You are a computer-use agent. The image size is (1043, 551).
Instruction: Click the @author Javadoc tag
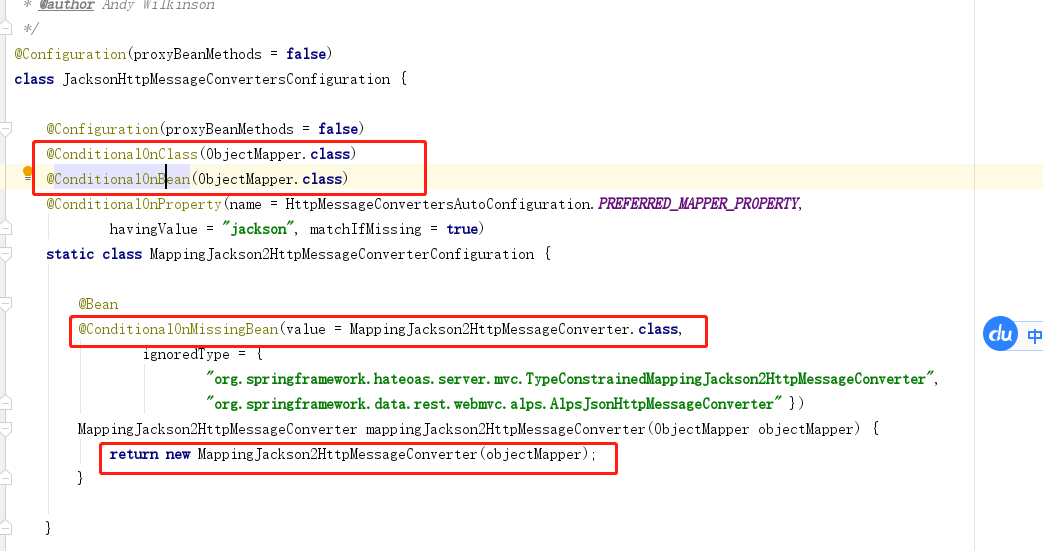[66, 5]
